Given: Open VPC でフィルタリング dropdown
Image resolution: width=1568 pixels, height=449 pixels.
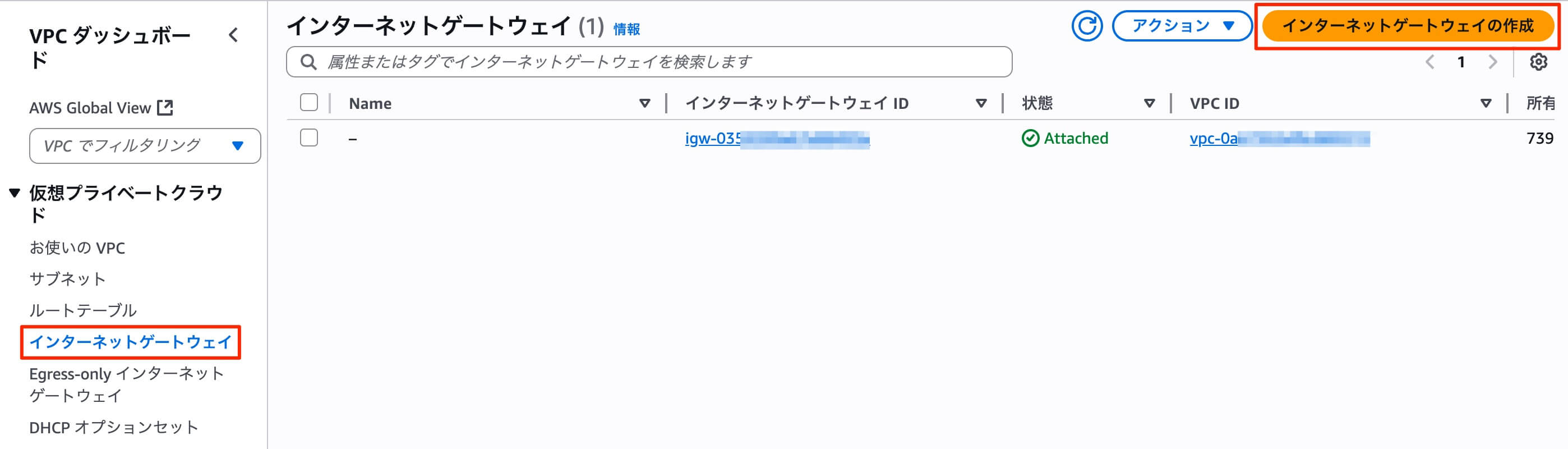Looking at the screenshot, I should [x=145, y=145].
